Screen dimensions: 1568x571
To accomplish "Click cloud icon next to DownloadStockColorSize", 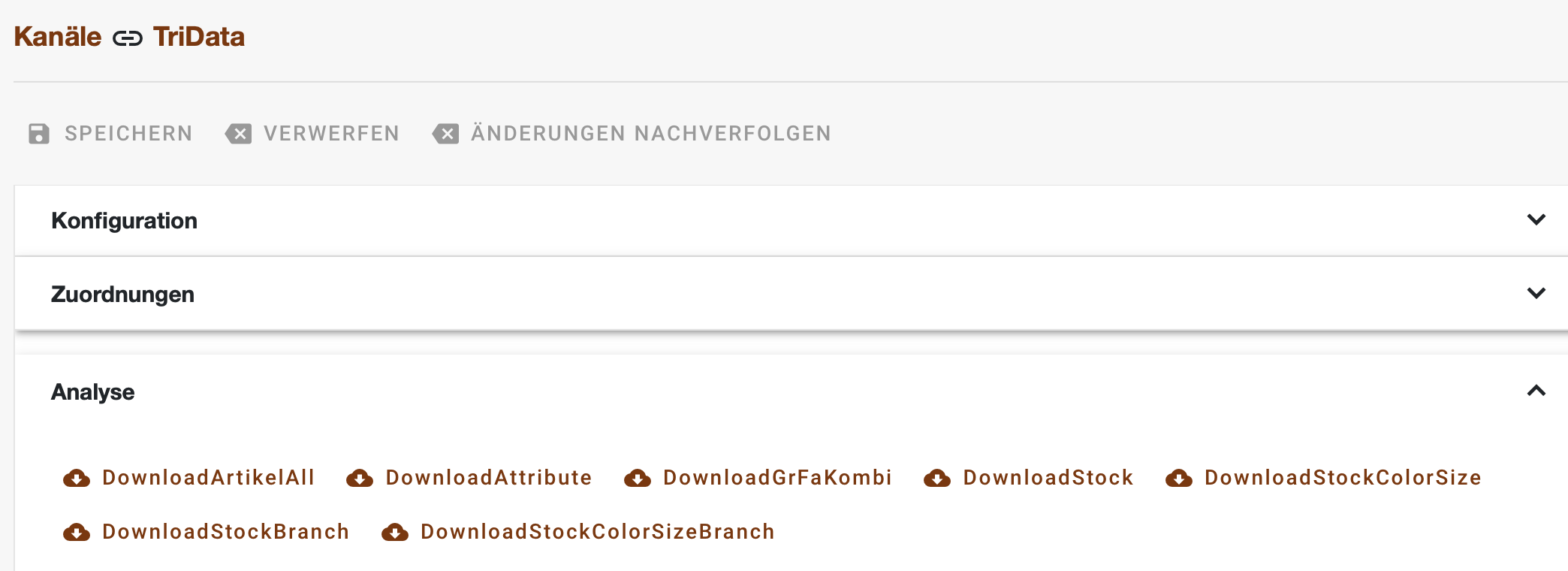I will tap(1179, 478).
